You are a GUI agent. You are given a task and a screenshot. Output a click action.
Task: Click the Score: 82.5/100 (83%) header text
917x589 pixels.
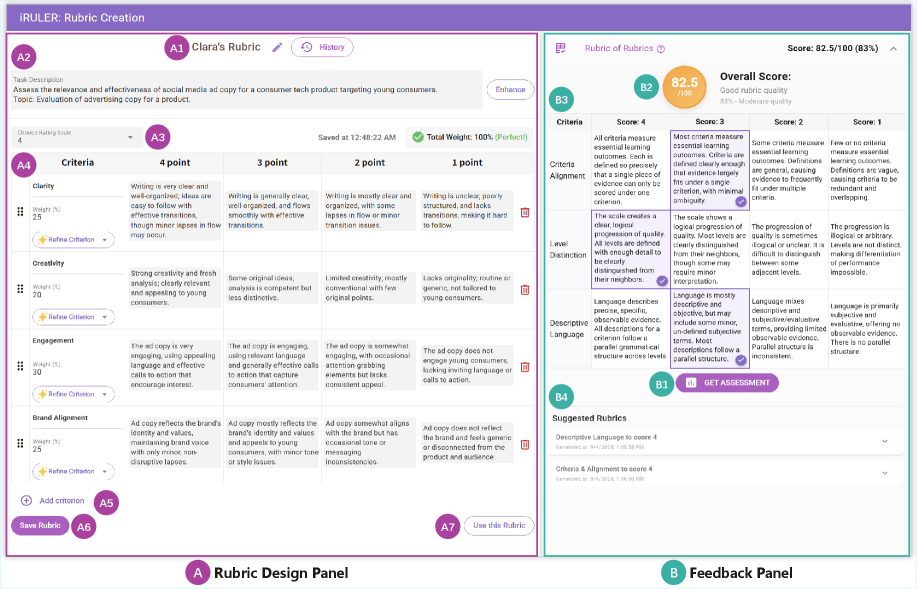832,49
